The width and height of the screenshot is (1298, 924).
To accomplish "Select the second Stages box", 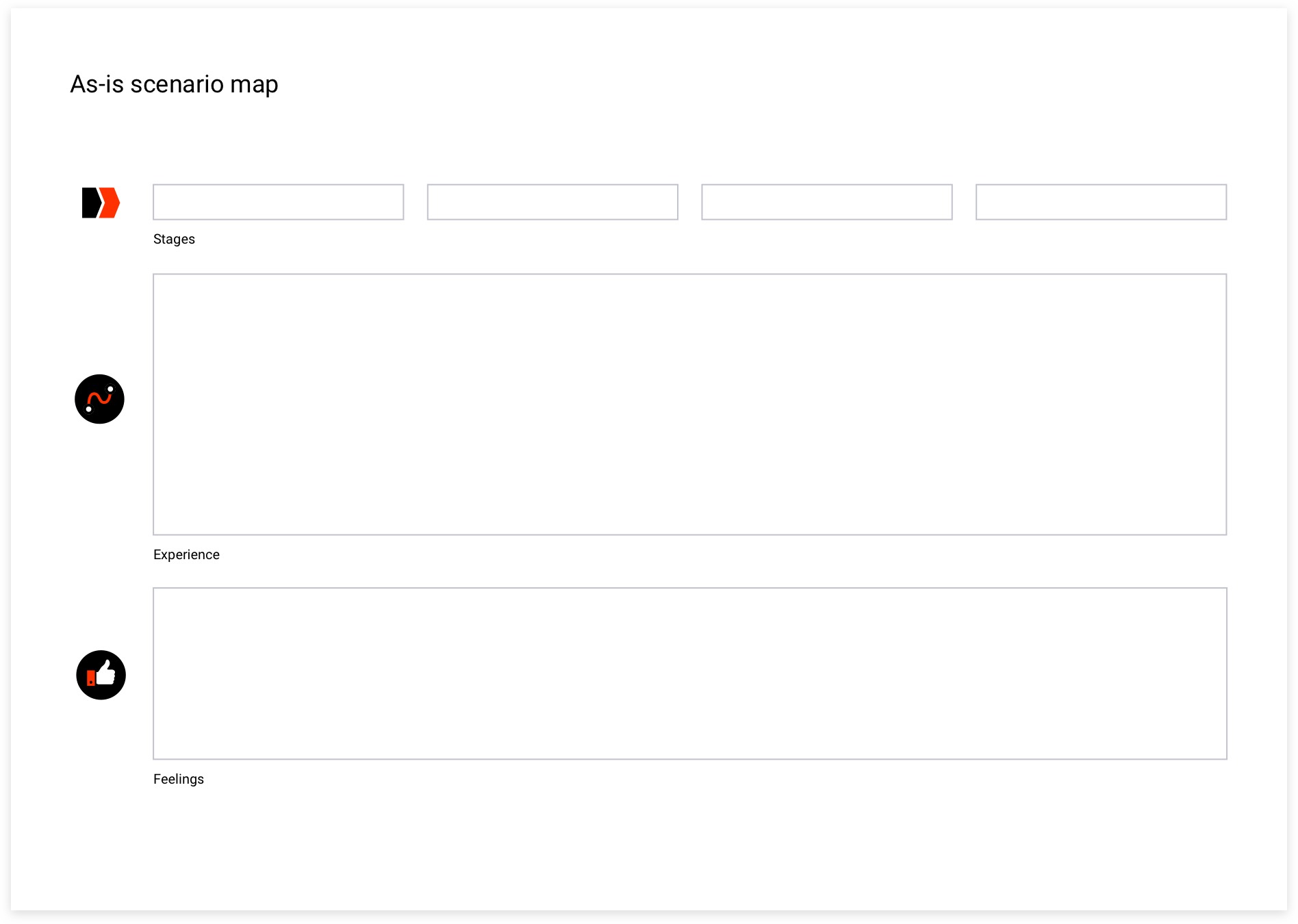I will (552, 202).
